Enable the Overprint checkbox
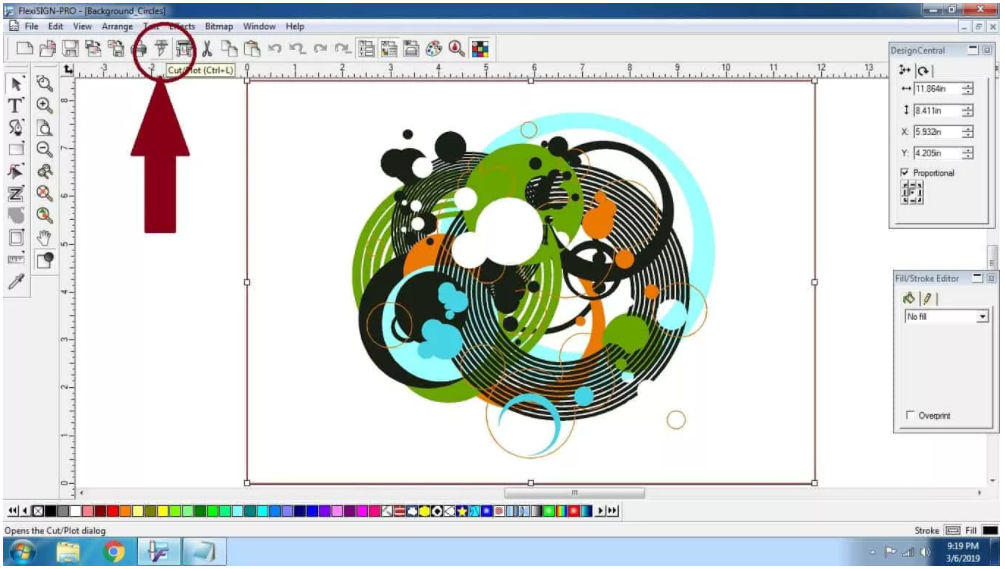Screen dimensions: 1005x569 [909, 415]
